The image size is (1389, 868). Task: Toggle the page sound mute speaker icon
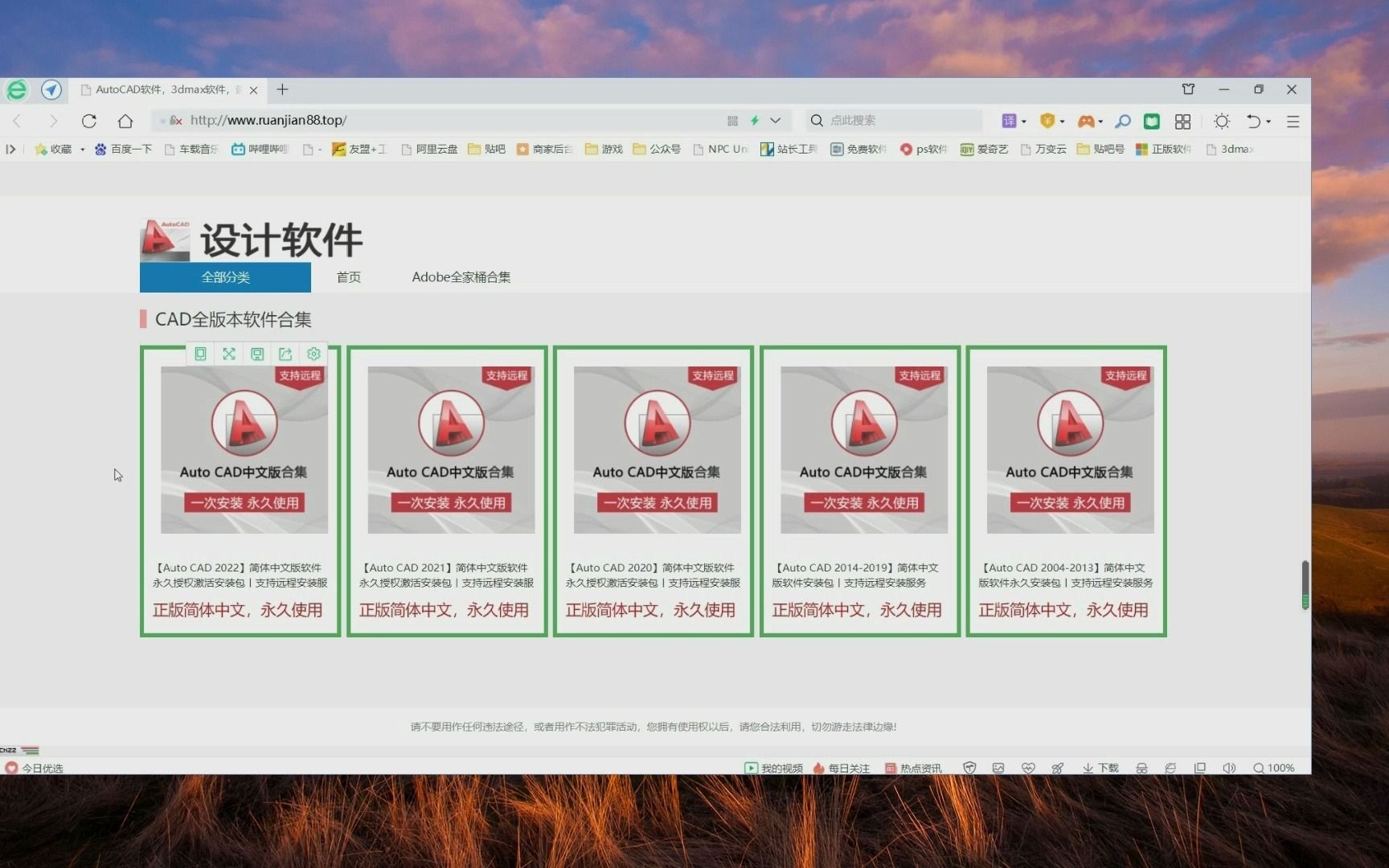[x=1228, y=768]
